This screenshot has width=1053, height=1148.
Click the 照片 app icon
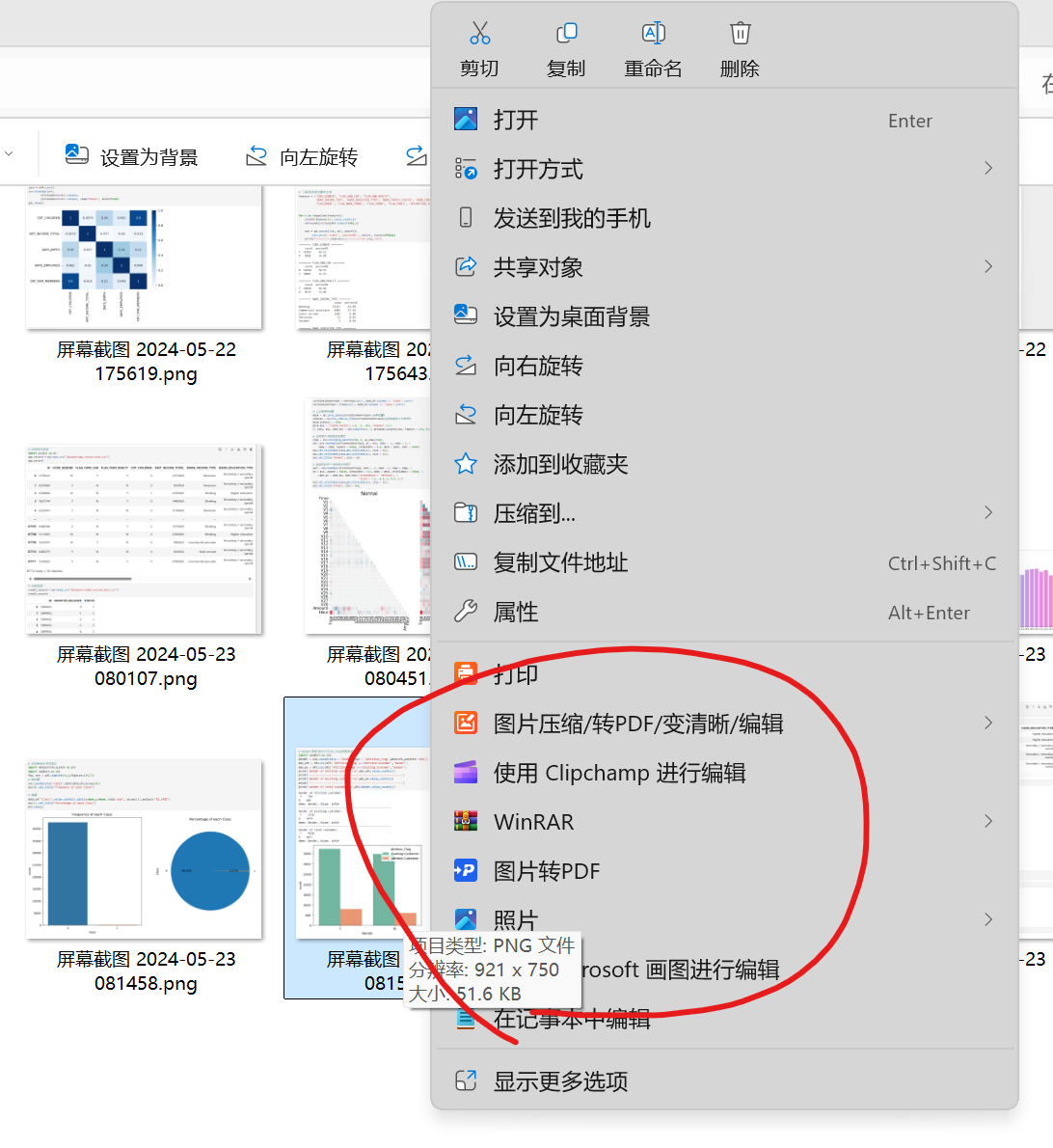point(466,918)
